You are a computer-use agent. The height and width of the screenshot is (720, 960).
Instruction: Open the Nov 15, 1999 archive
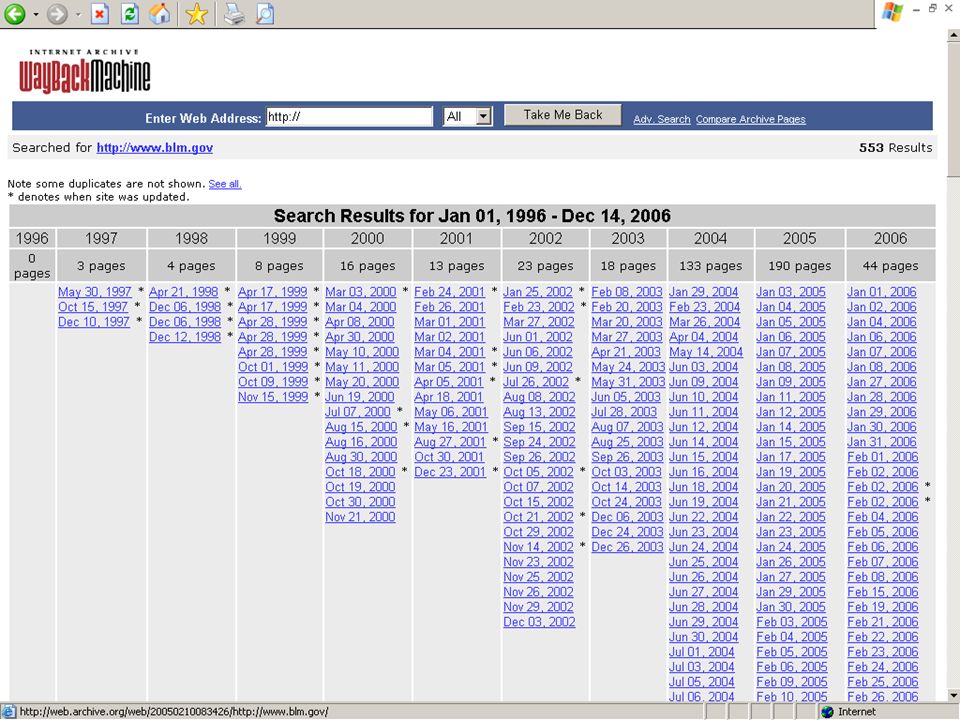[273, 397]
